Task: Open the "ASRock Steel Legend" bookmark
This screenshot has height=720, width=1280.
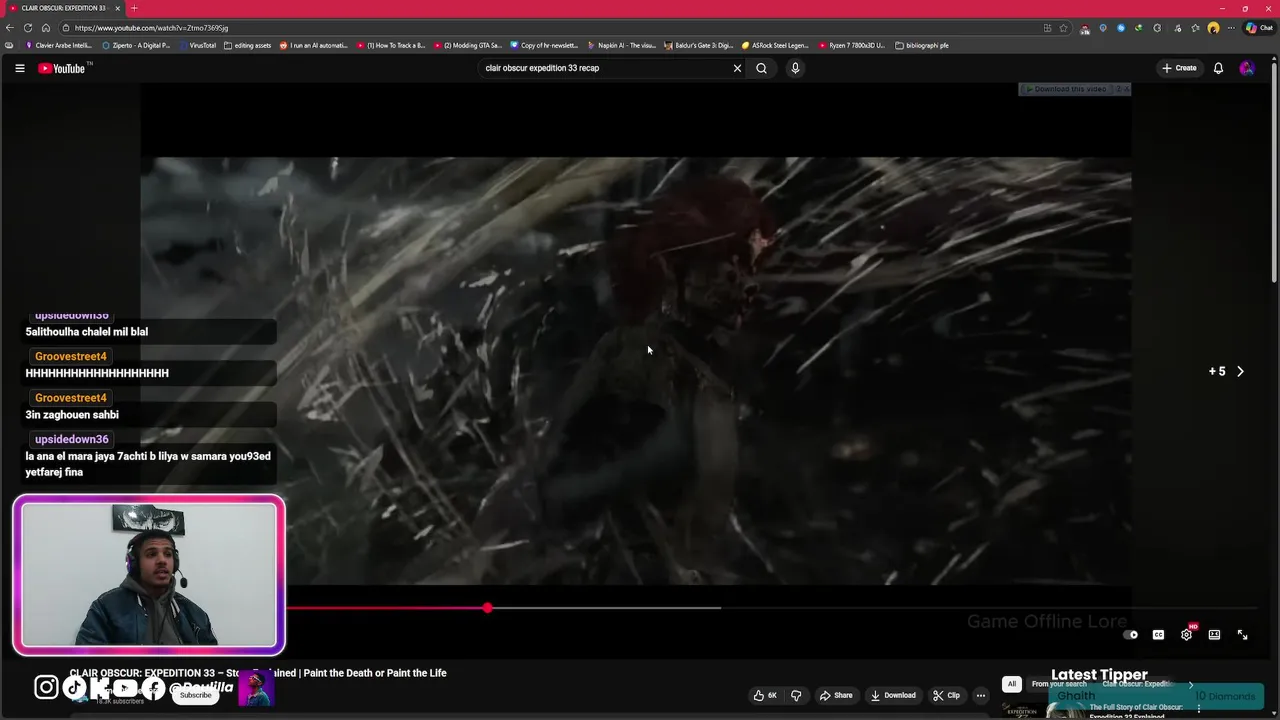Action: pos(775,45)
